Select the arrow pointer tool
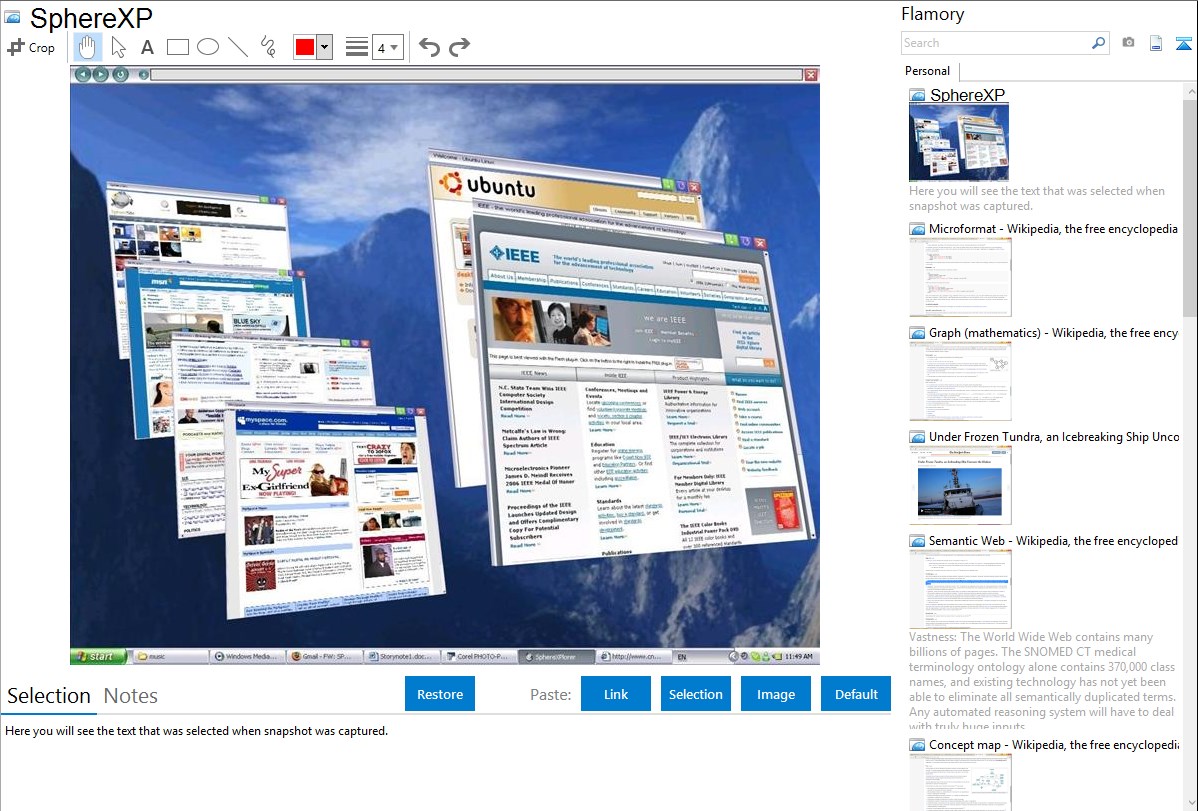1198x811 pixels. point(118,47)
